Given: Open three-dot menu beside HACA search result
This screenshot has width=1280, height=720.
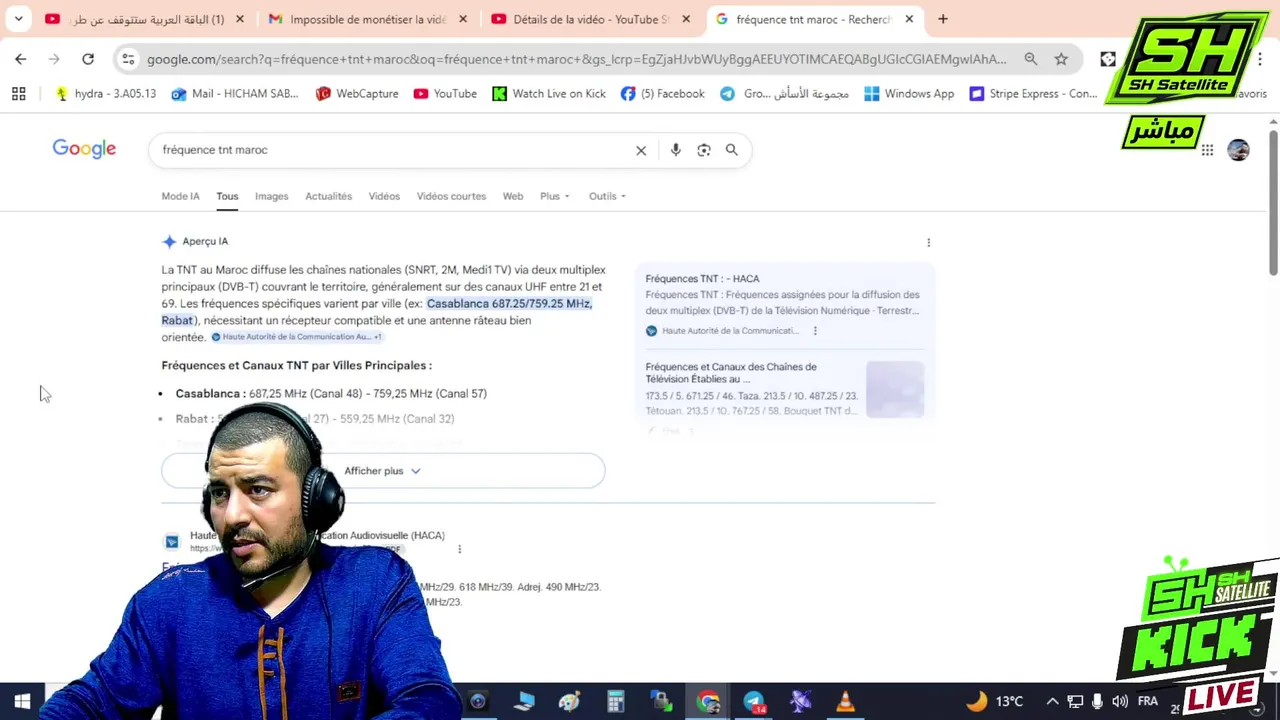Looking at the screenshot, I should 459,549.
